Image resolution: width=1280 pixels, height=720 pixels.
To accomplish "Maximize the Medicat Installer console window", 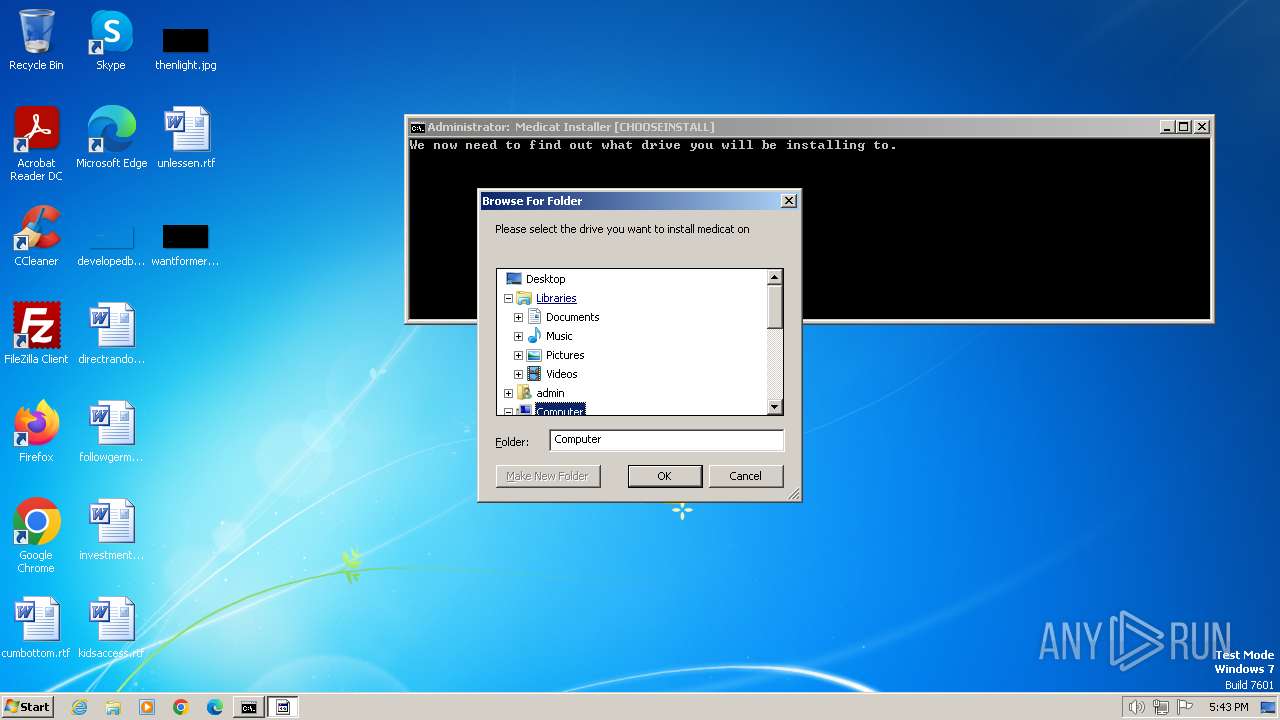I will (x=1184, y=127).
